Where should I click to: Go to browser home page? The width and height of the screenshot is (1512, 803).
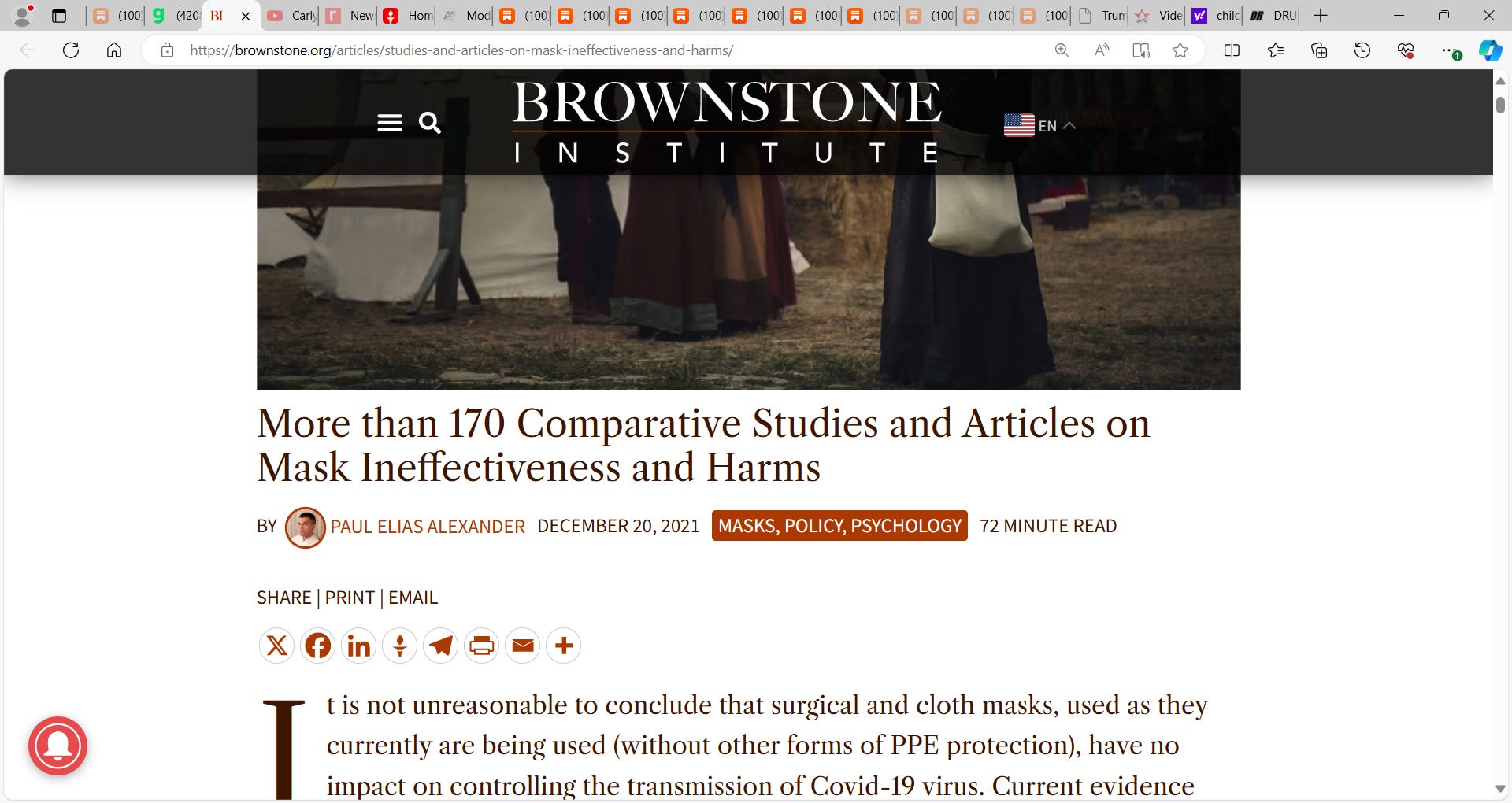(x=114, y=50)
